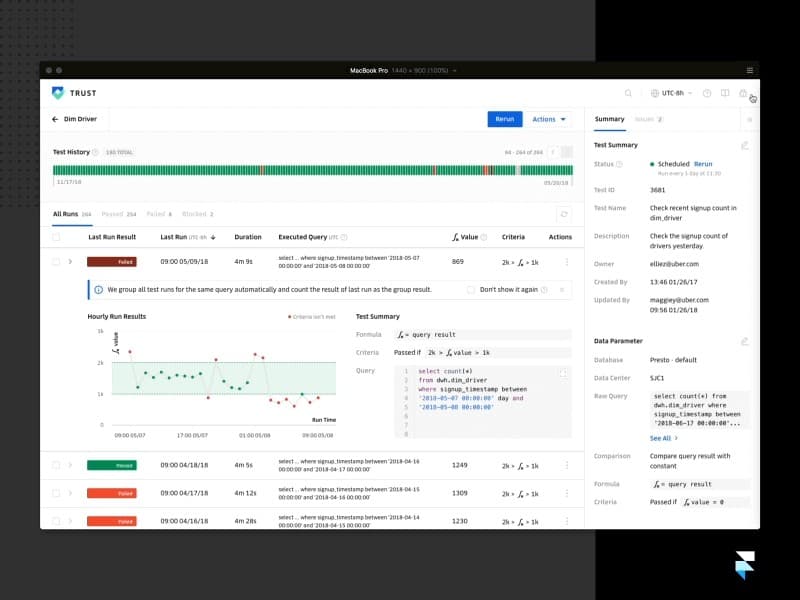Open actions menu for 04/17/18 run
The height and width of the screenshot is (600, 800).
(x=567, y=493)
